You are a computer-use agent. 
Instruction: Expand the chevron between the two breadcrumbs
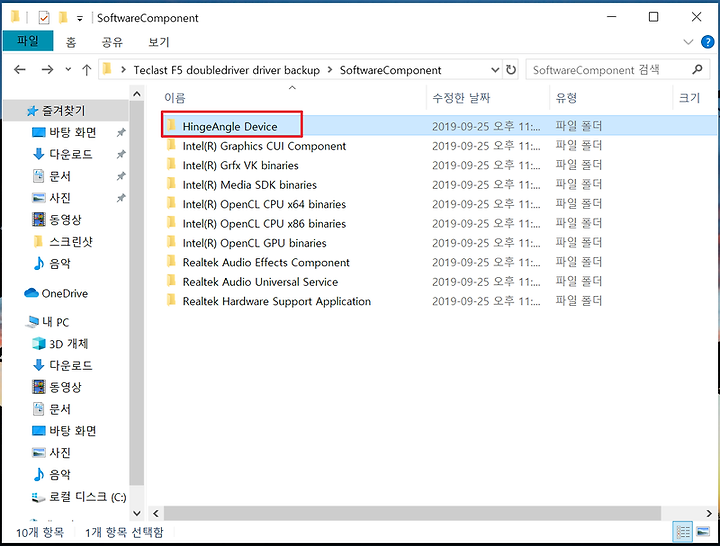pyautogui.click(x=330, y=70)
